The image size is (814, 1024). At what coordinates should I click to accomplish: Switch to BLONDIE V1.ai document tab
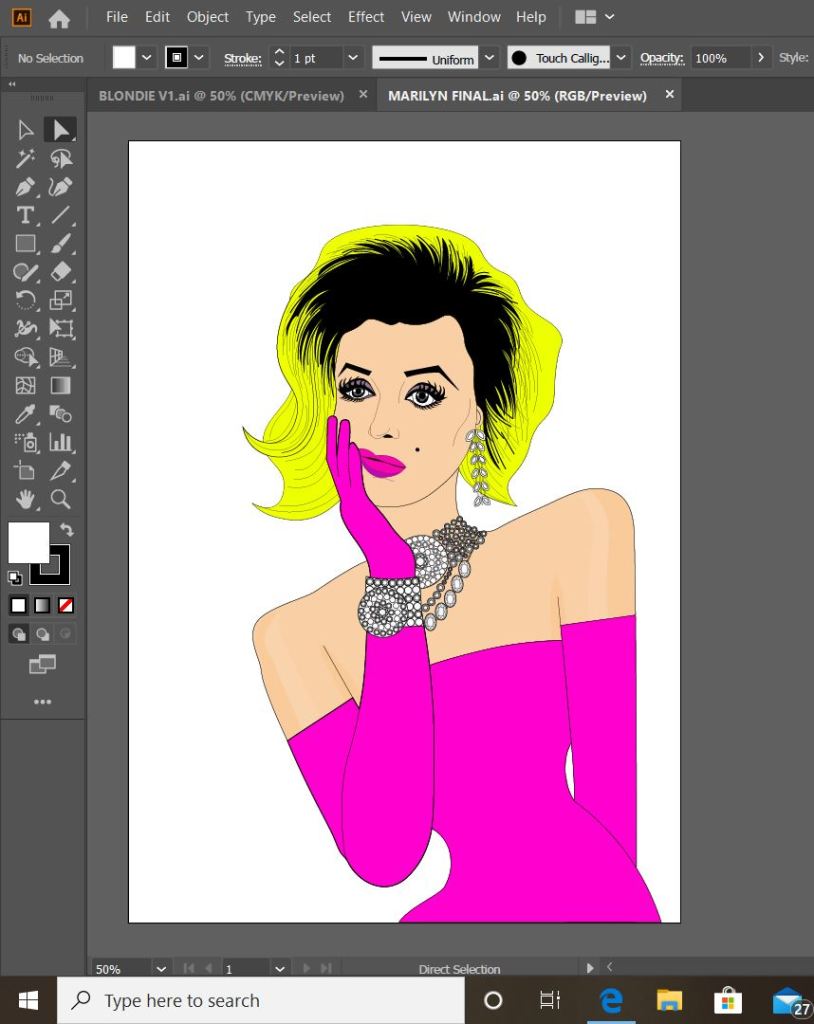click(x=221, y=95)
